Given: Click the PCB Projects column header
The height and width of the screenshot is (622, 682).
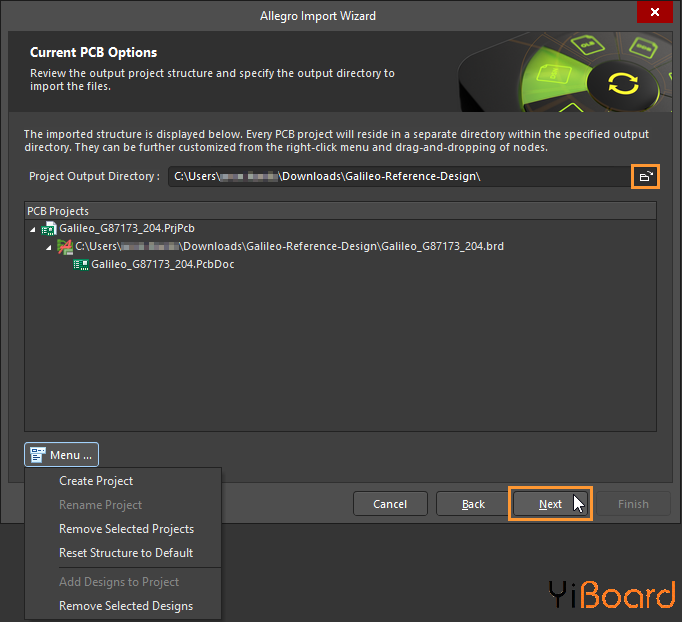Looking at the screenshot, I should point(340,211).
